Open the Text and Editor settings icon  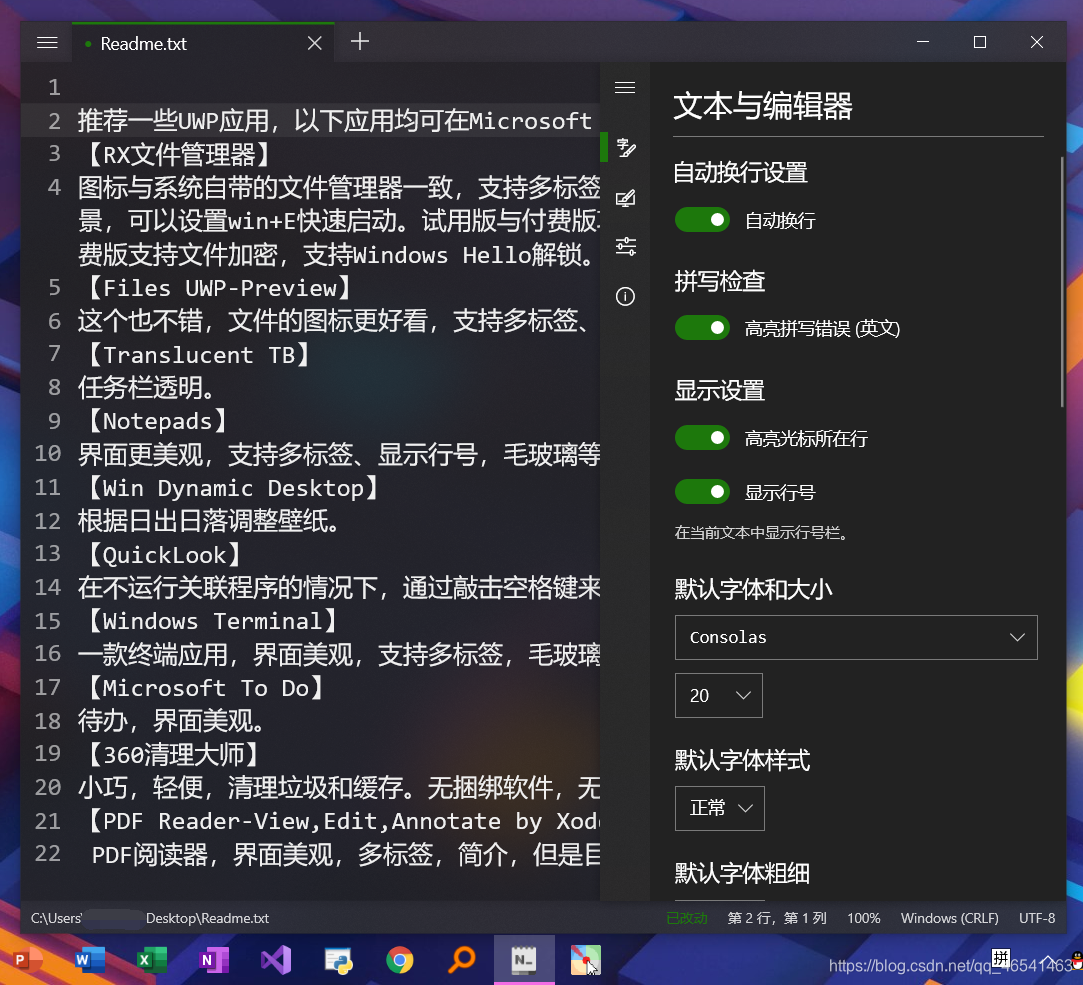click(625, 147)
